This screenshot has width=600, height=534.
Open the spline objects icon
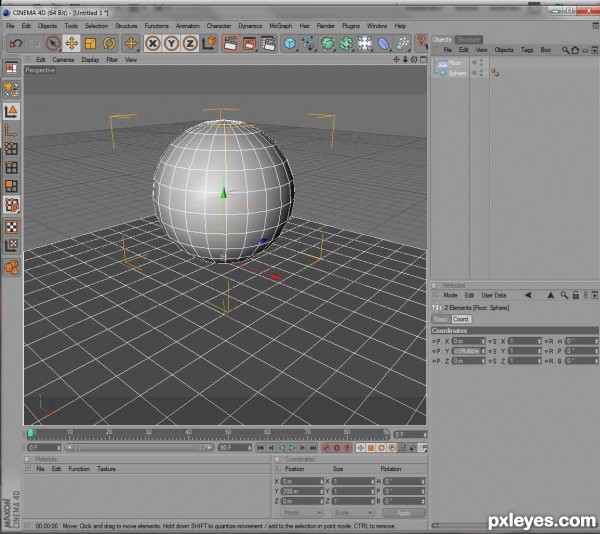tap(308, 44)
